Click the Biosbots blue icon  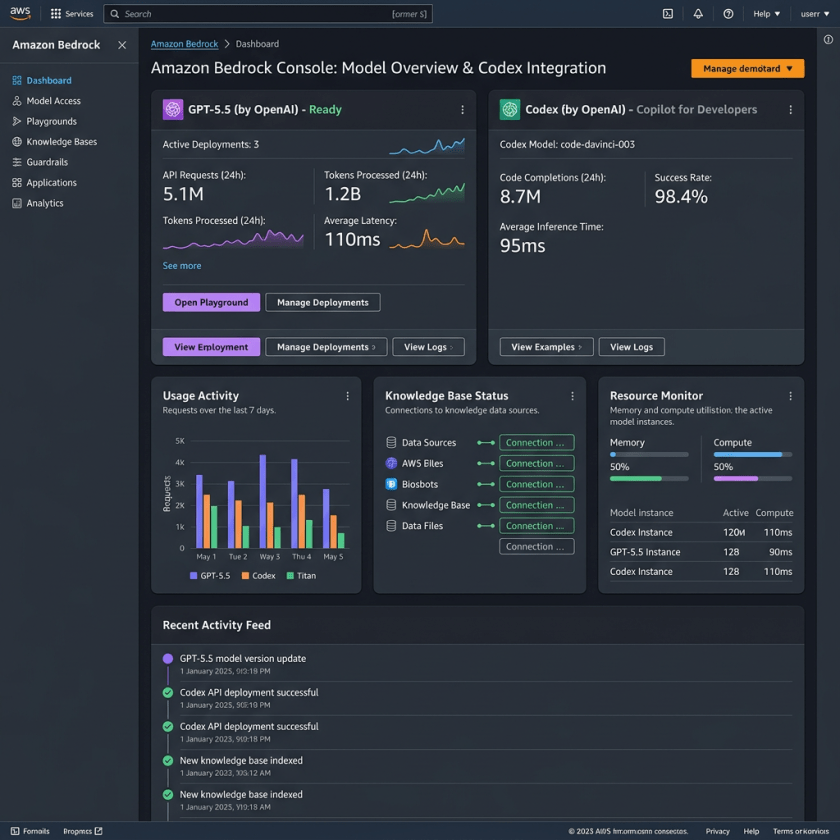pyautogui.click(x=391, y=484)
